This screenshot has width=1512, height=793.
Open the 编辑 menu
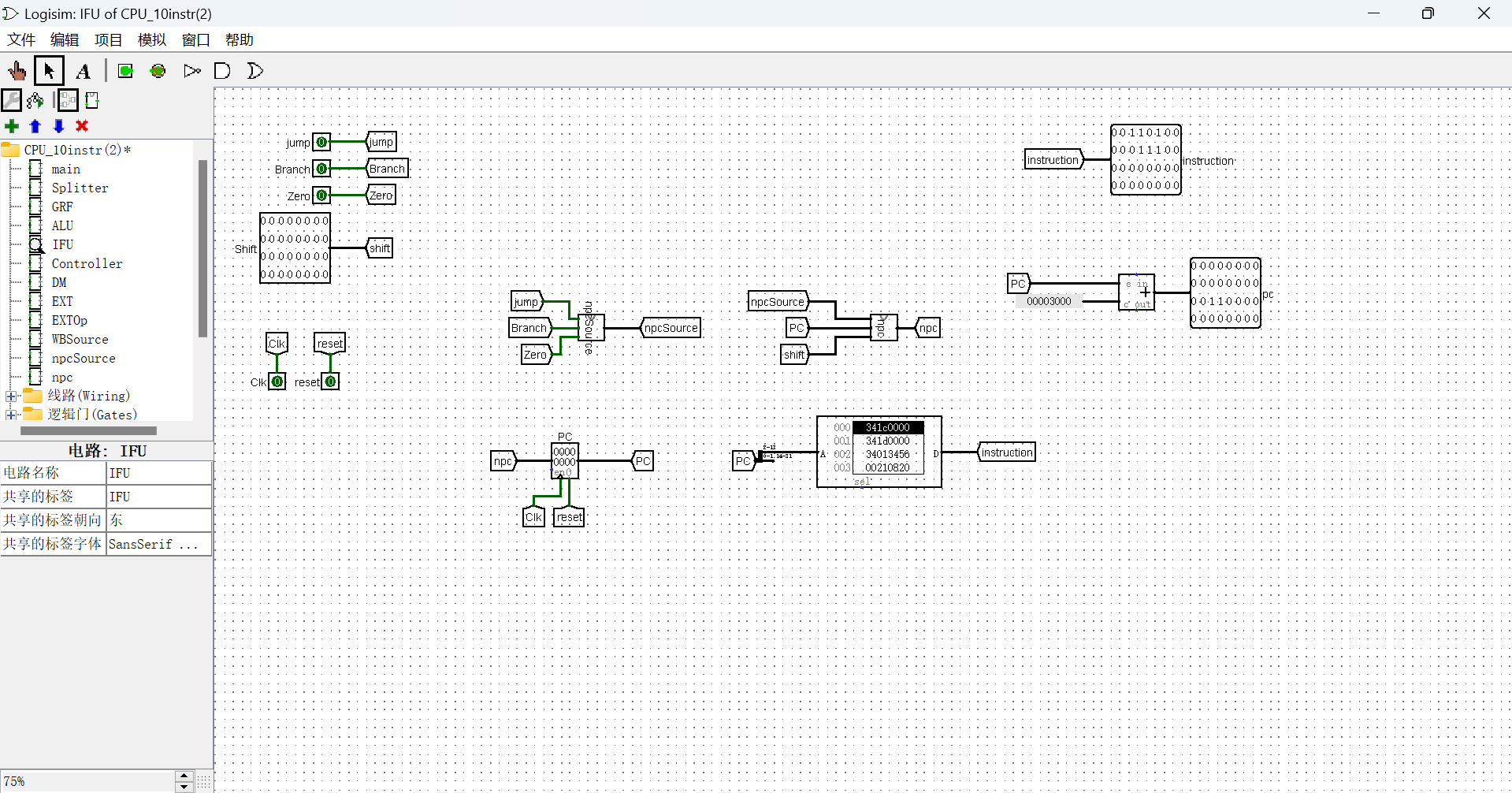(65, 40)
